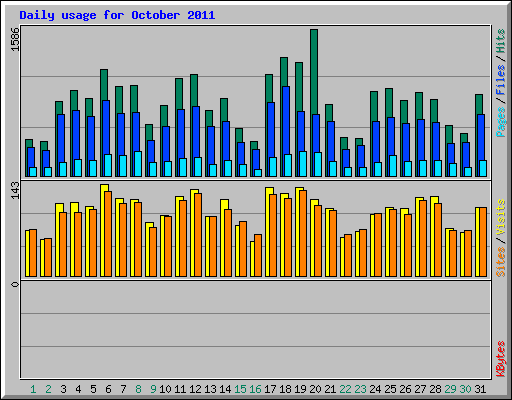Image resolution: width=512 pixels, height=400 pixels.
Task: Click the green hits bar for day 1
Action: click(x=29, y=143)
